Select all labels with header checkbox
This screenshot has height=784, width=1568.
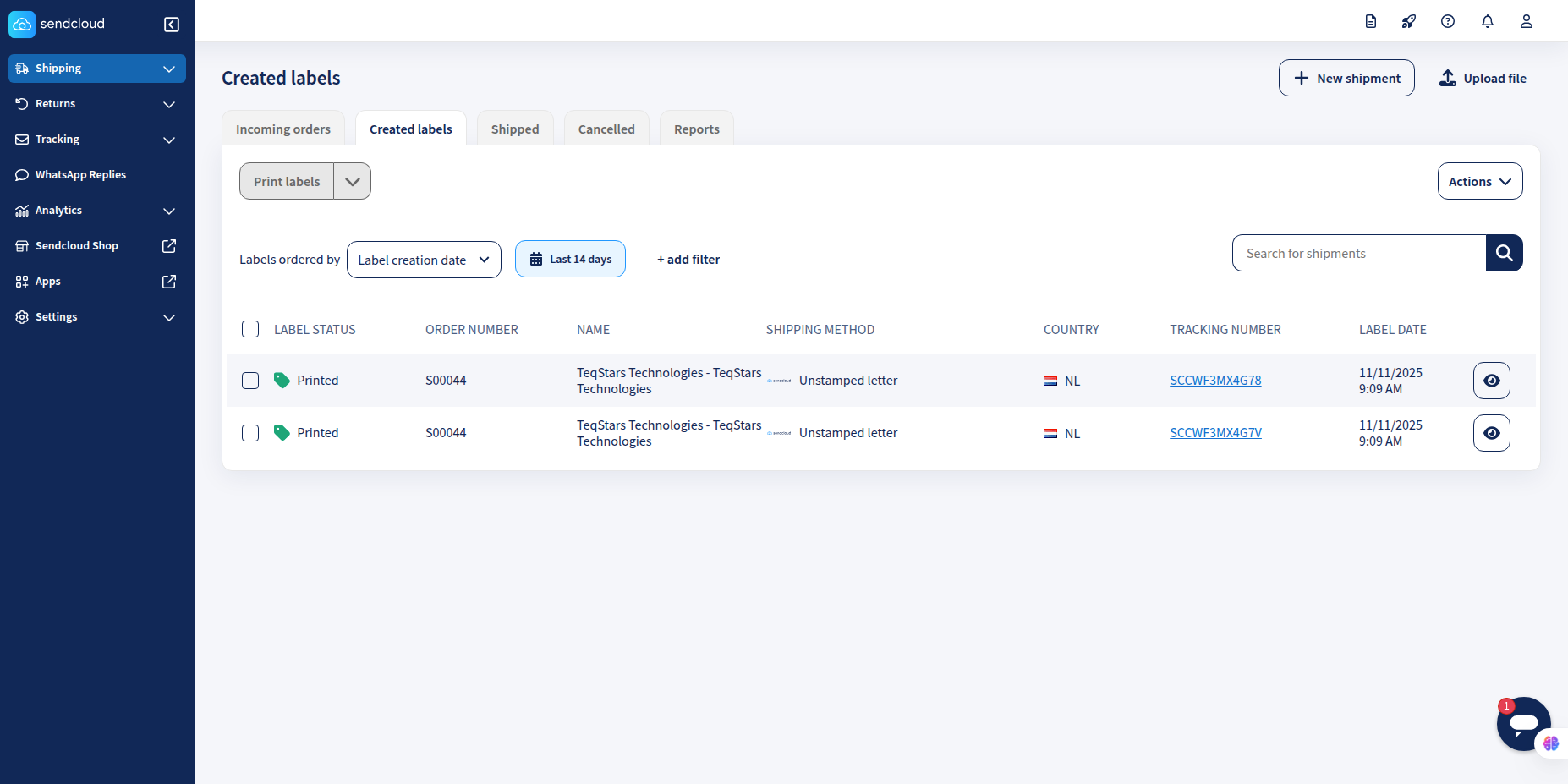point(250,329)
